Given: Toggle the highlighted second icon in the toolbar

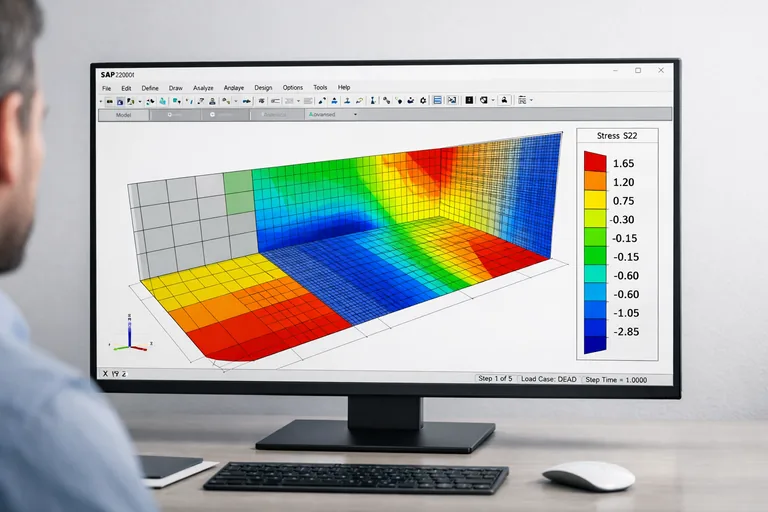Looking at the screenshot, I should click(x=120, y=101).
